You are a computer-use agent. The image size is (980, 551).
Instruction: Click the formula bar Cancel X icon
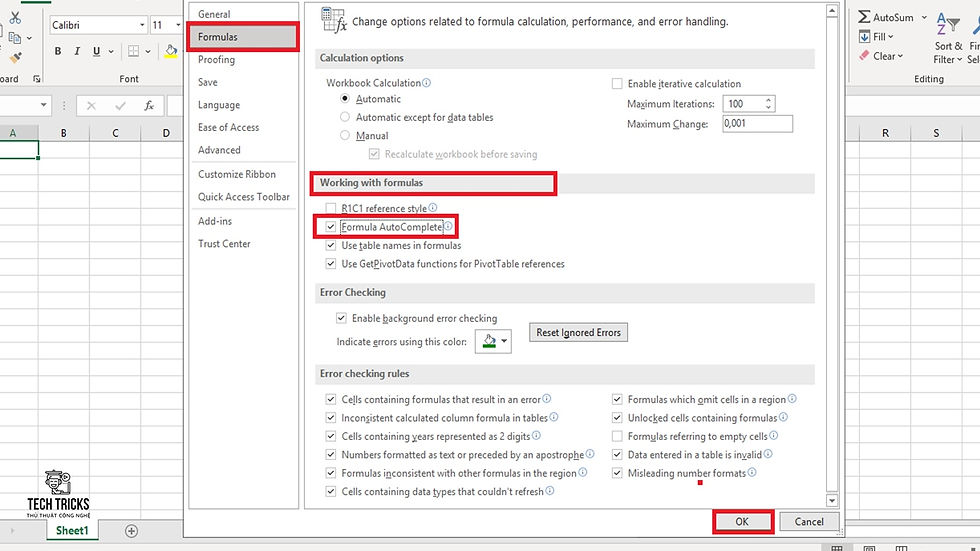[x=91, y=106]
